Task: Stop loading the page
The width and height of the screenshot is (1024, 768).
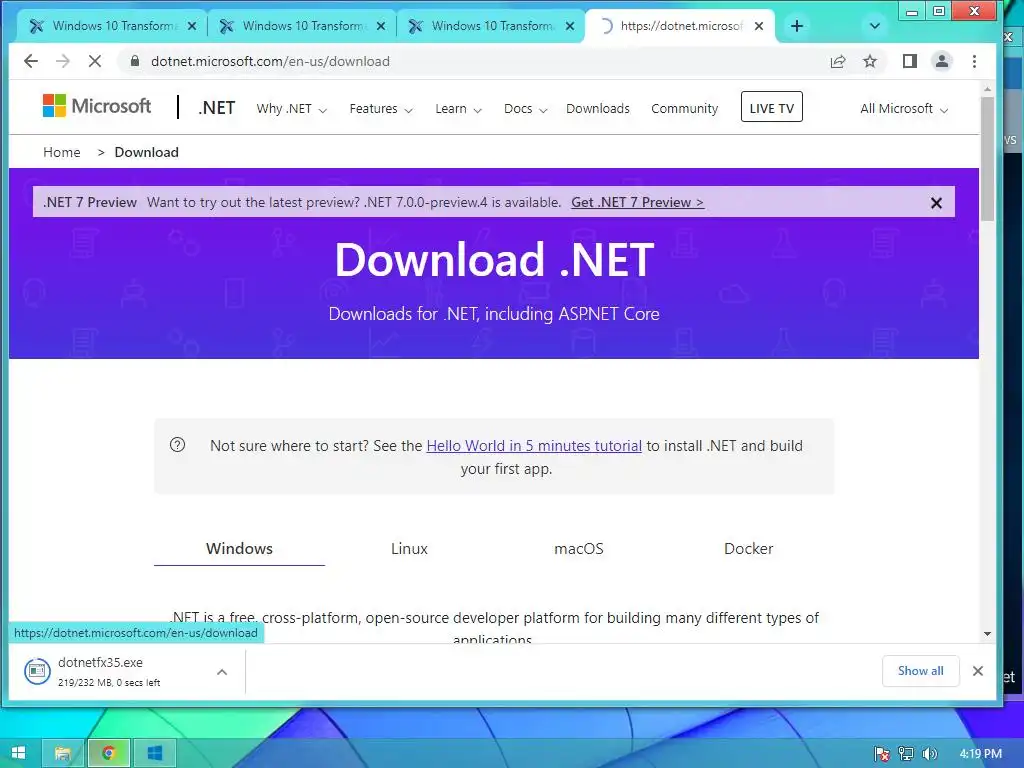Action: [95, 61]
